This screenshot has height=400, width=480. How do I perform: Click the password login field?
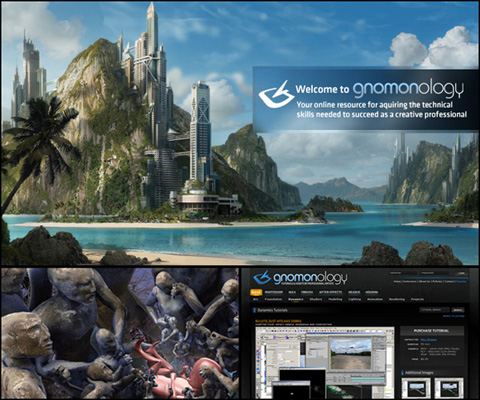coord(435,273)
